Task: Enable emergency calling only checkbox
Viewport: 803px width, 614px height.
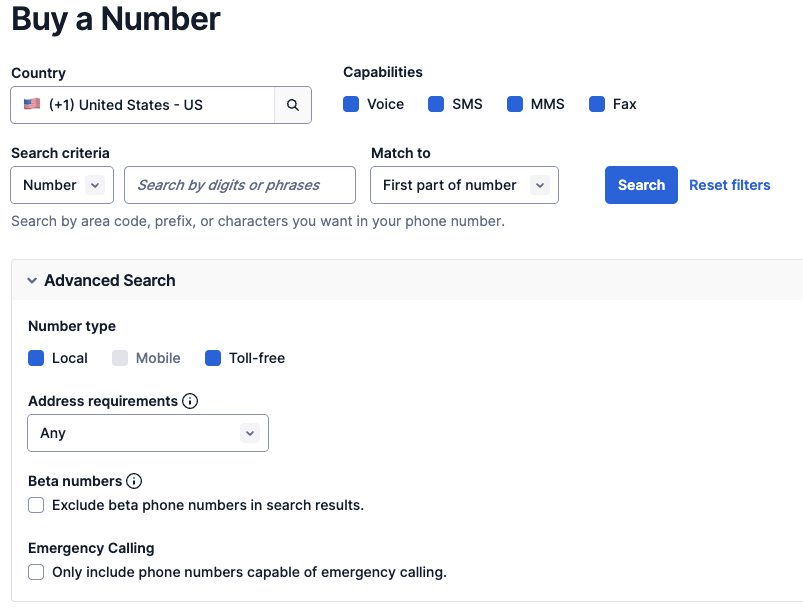Action: [x=36, y=572]
